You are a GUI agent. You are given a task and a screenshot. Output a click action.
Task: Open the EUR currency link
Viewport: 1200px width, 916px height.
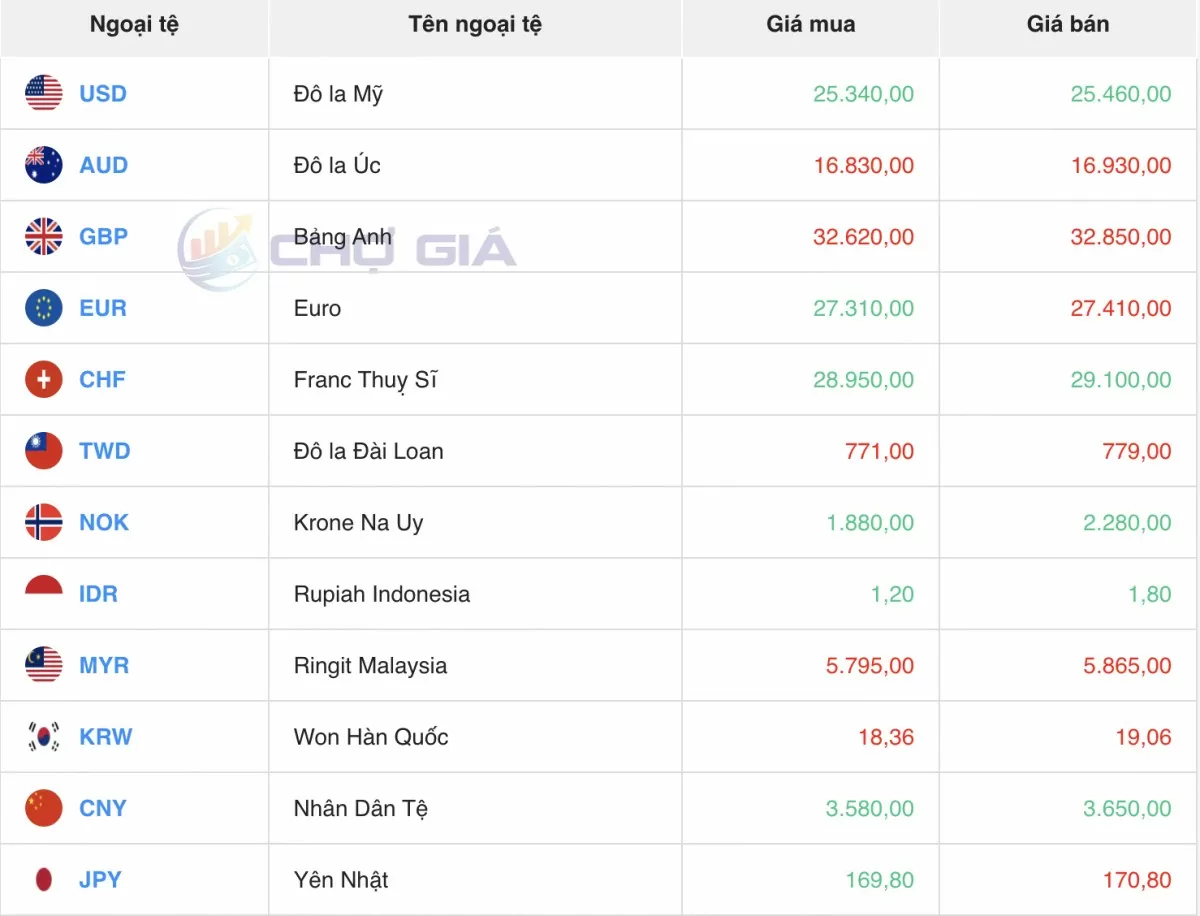(x=103, y=308)
